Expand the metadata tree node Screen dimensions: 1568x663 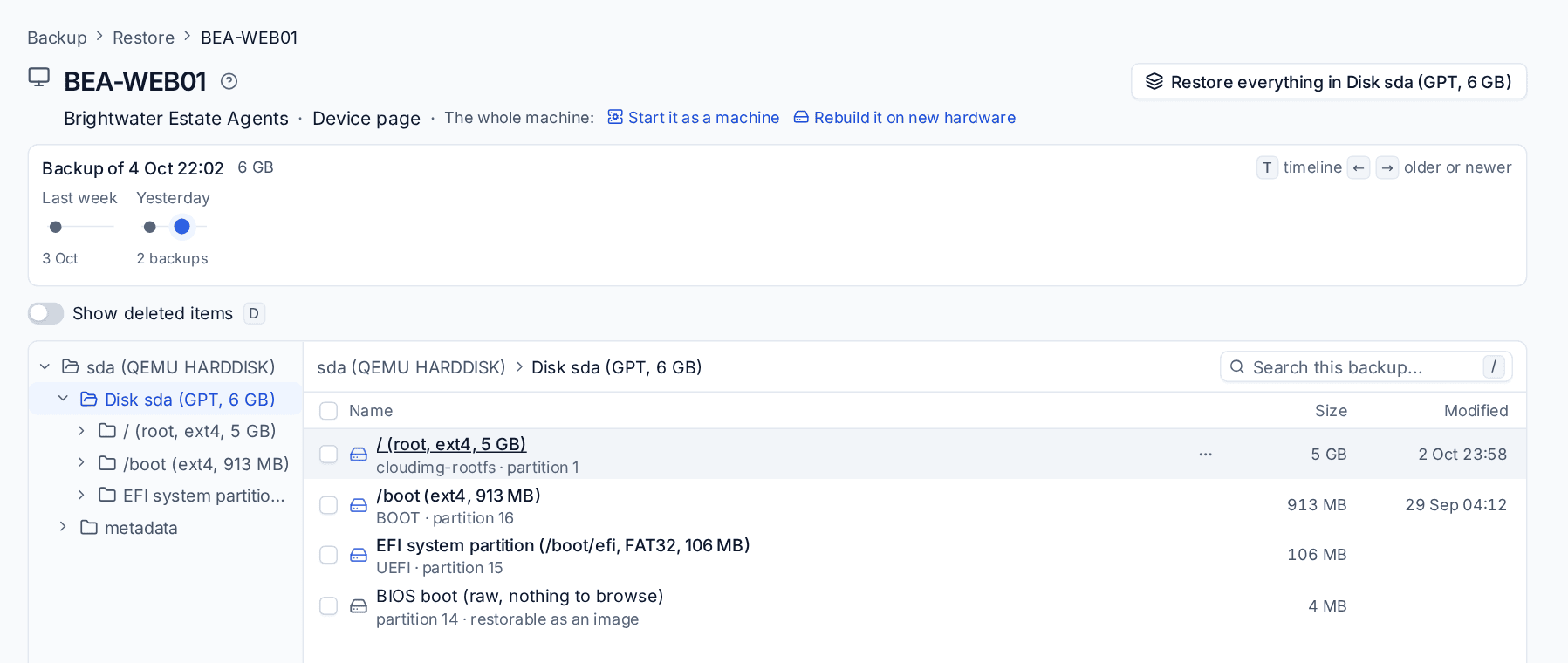tap(63, 527)
